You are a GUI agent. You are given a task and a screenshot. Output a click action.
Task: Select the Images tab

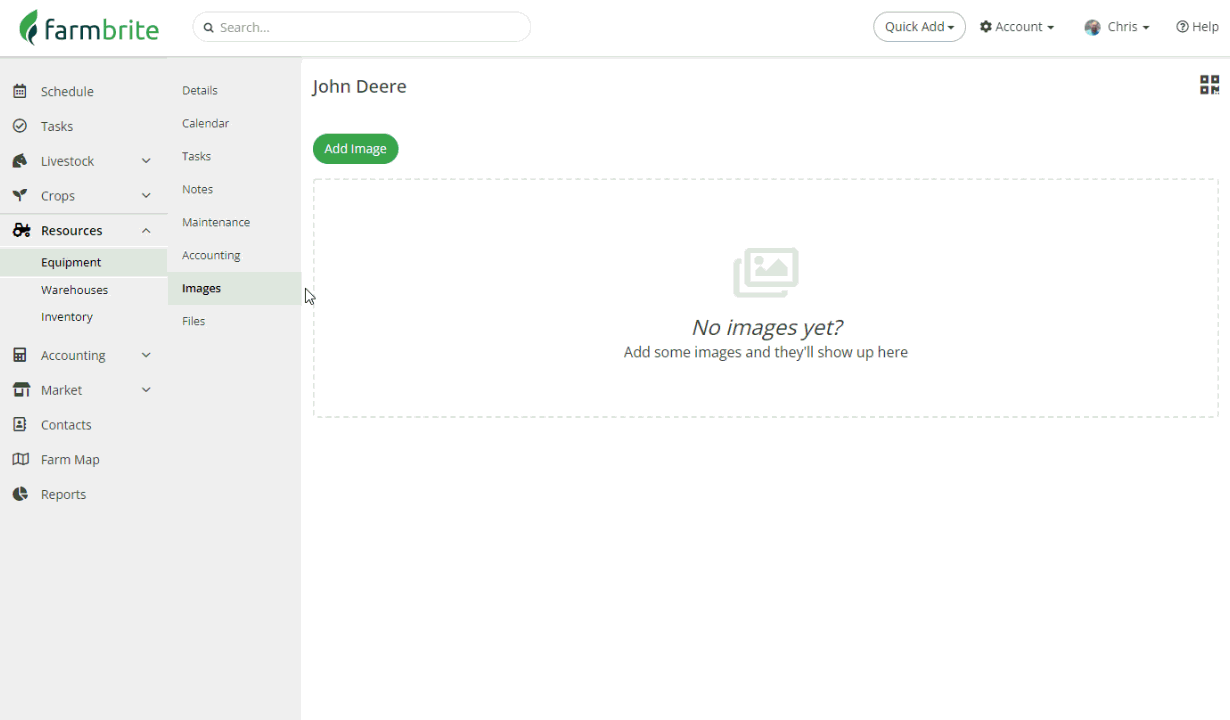[234, 288]
